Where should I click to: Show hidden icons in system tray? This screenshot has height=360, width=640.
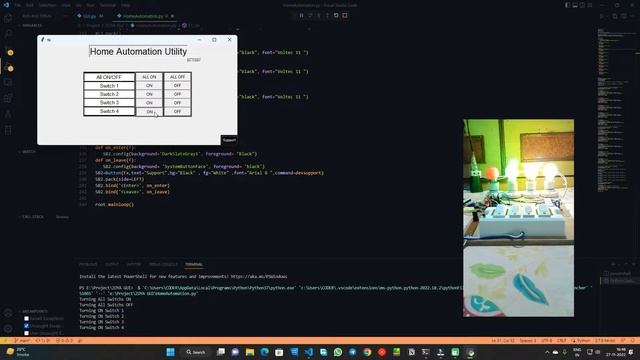tap(547, 352)
